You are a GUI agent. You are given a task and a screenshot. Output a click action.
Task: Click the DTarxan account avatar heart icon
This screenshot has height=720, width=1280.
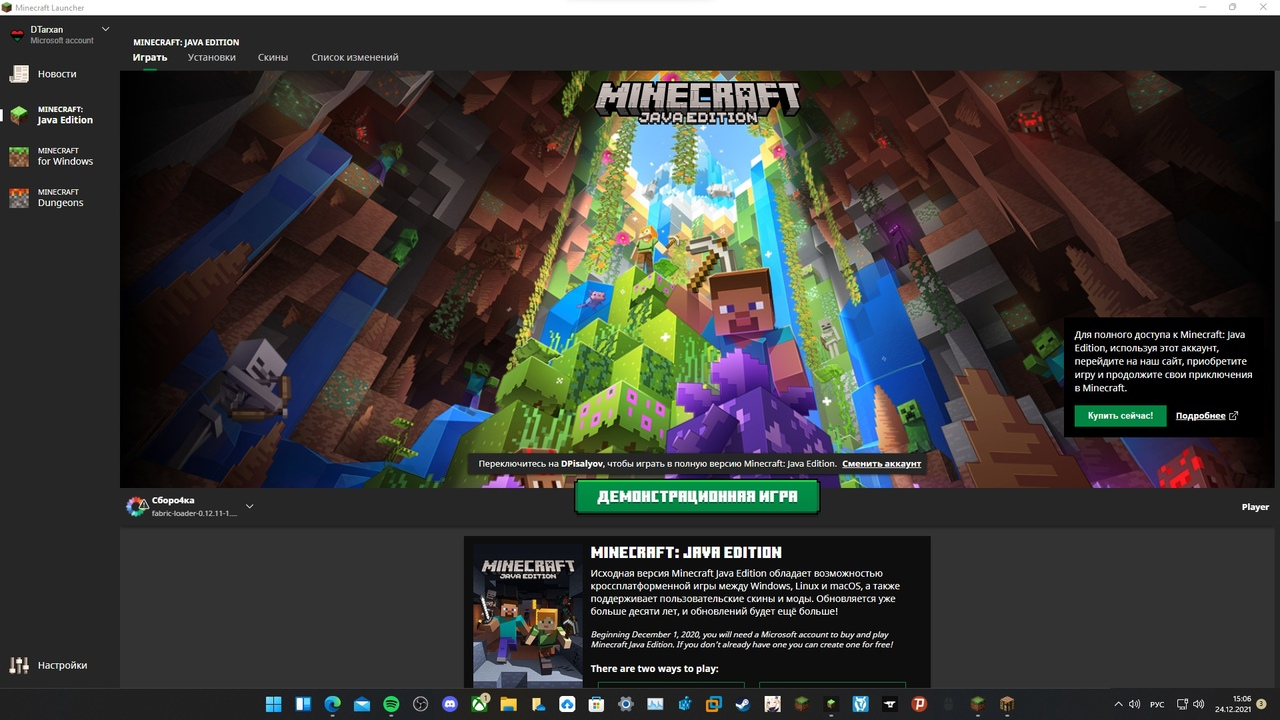(x=17, y=35)
